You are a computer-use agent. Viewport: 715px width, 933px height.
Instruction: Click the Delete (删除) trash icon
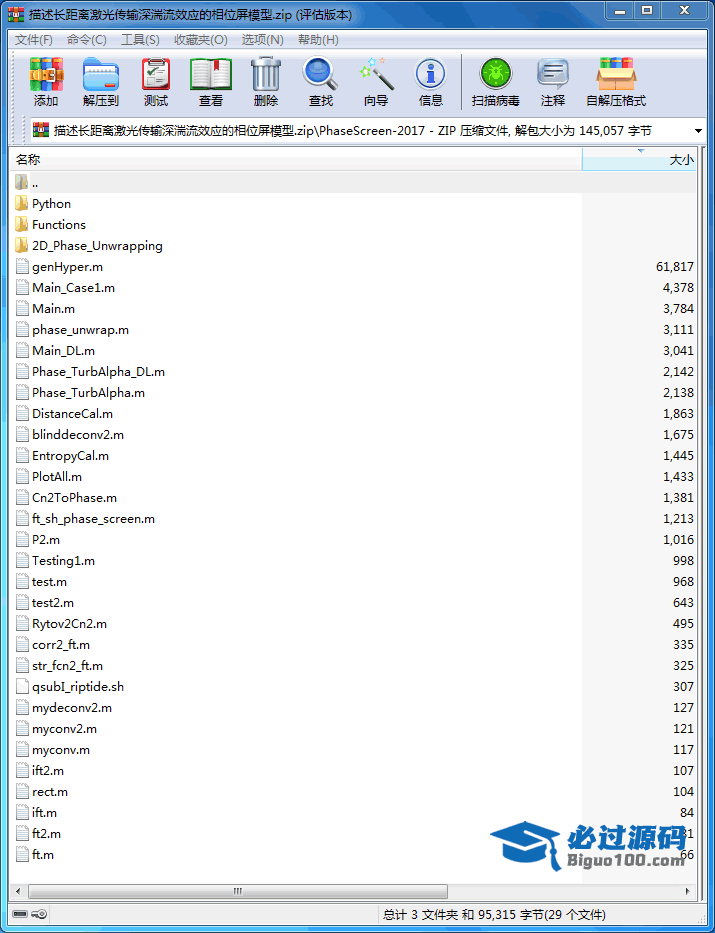tap(266, 74)
